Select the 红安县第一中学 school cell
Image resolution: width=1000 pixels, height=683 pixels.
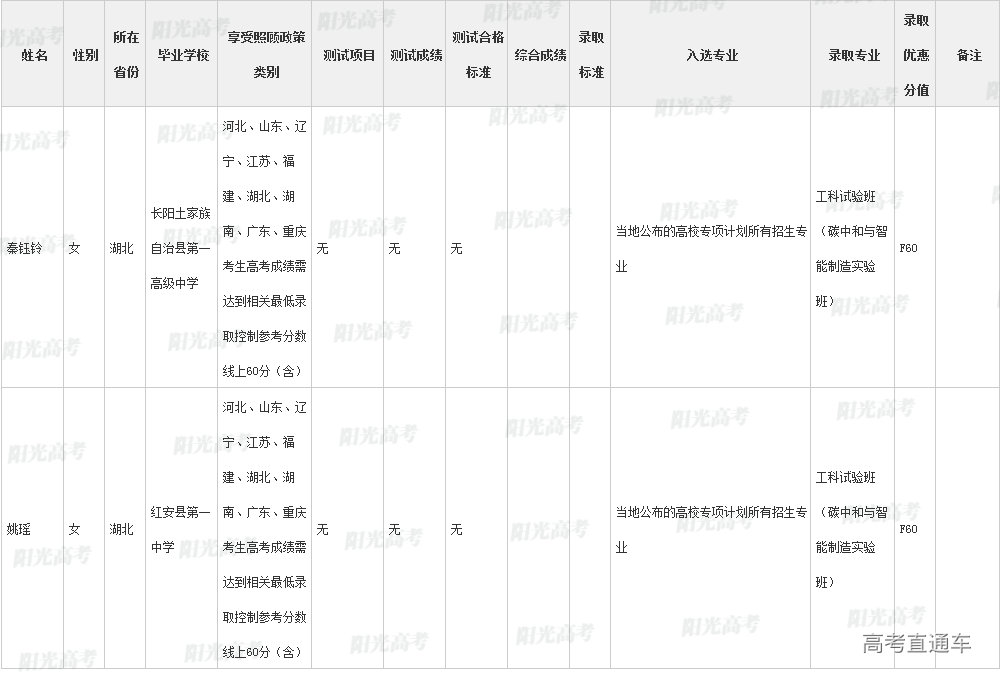pos(180,529)
